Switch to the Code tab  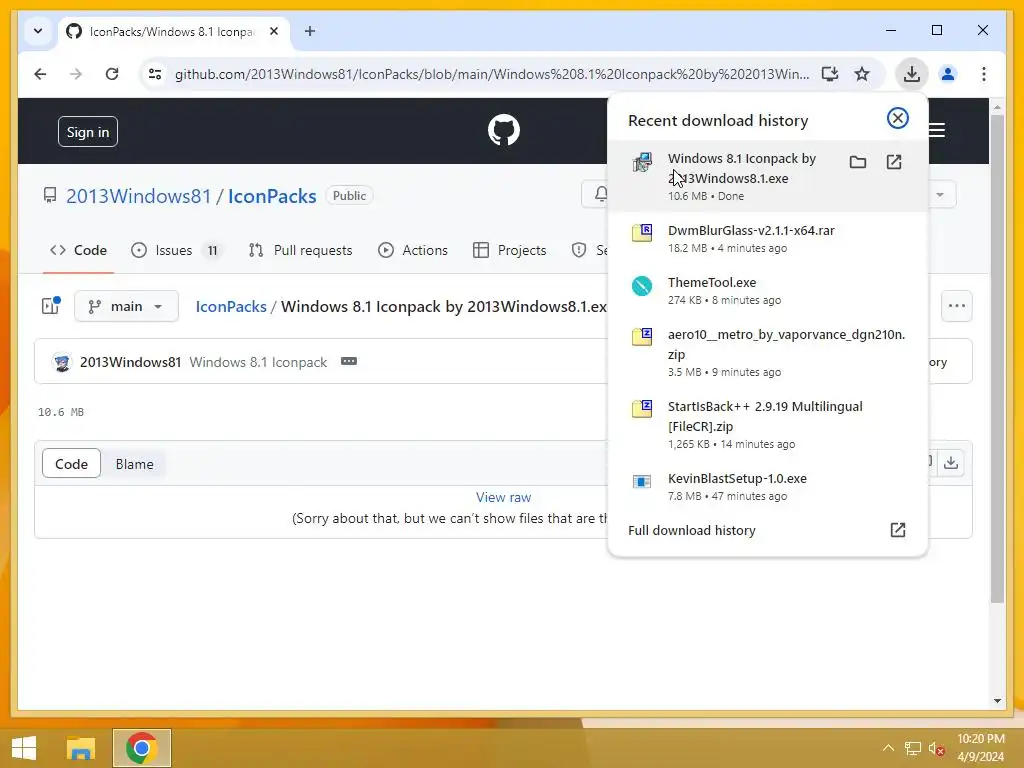78,250
